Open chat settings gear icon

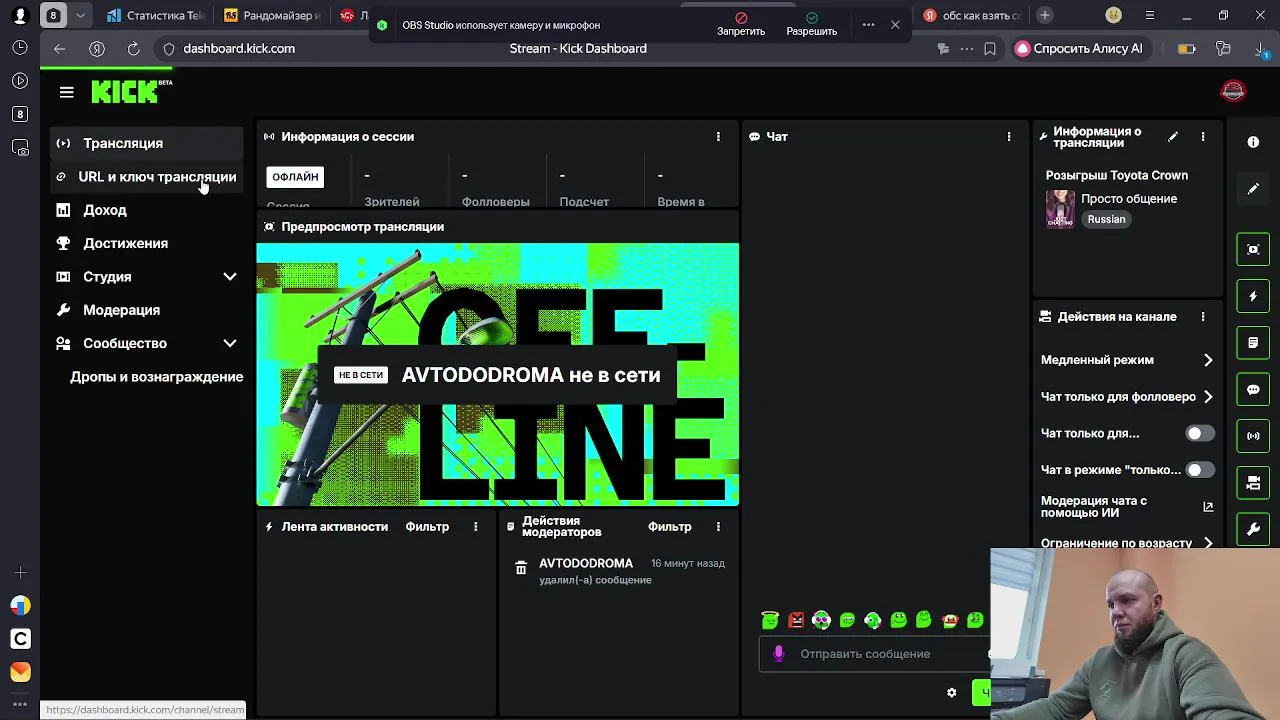coord(952,692)
